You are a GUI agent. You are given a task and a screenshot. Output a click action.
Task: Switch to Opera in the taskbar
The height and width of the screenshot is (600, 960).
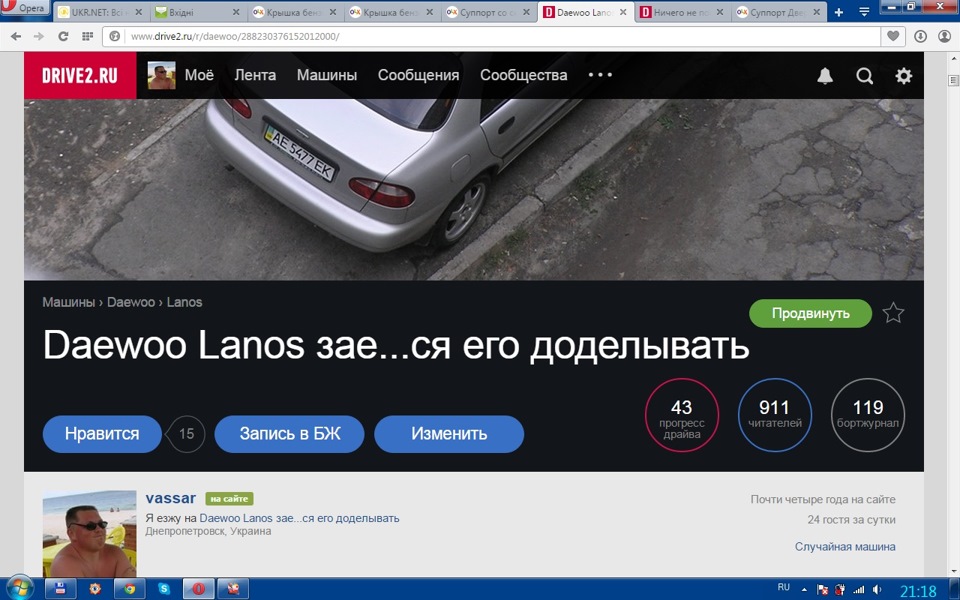(x=198, y=589)
